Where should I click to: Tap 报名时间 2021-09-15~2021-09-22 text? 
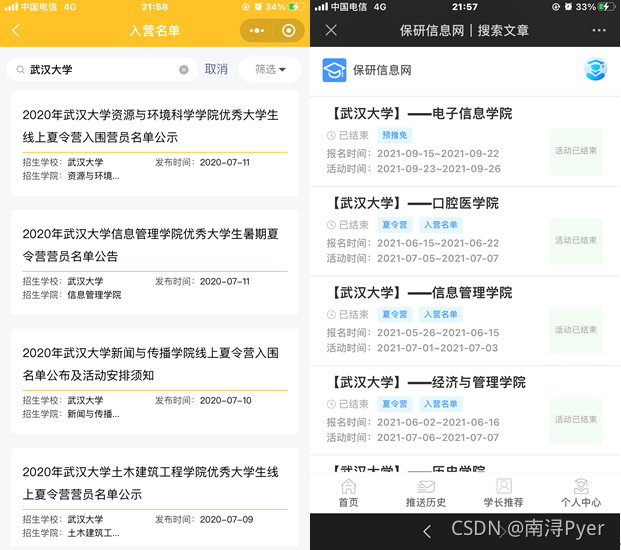pos(413,154)
